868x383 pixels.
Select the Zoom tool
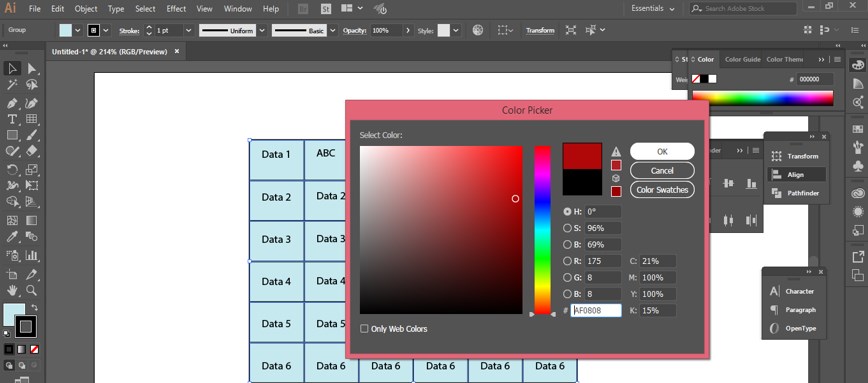(32, 290)
